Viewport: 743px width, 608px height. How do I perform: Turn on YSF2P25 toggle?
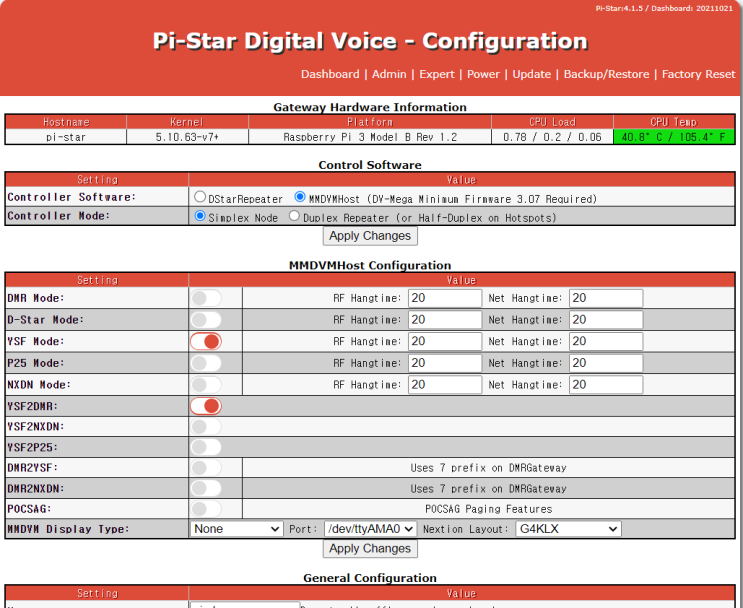[206, 447]
